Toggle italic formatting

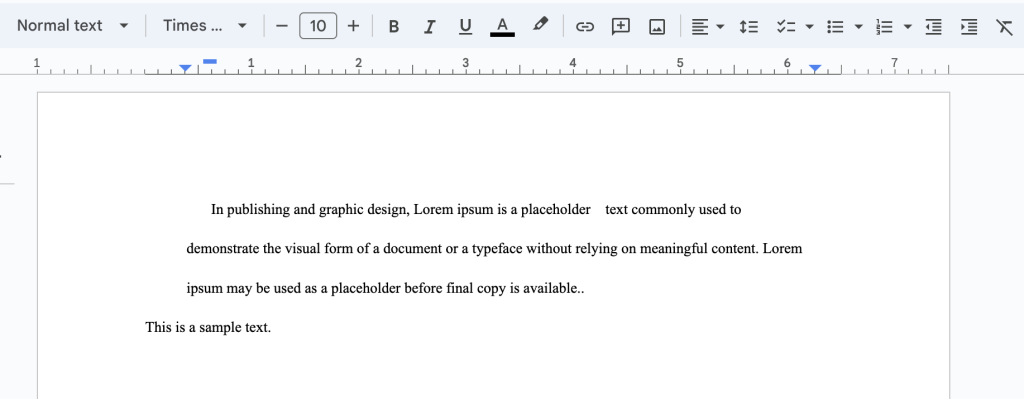(x=429, y=27)
